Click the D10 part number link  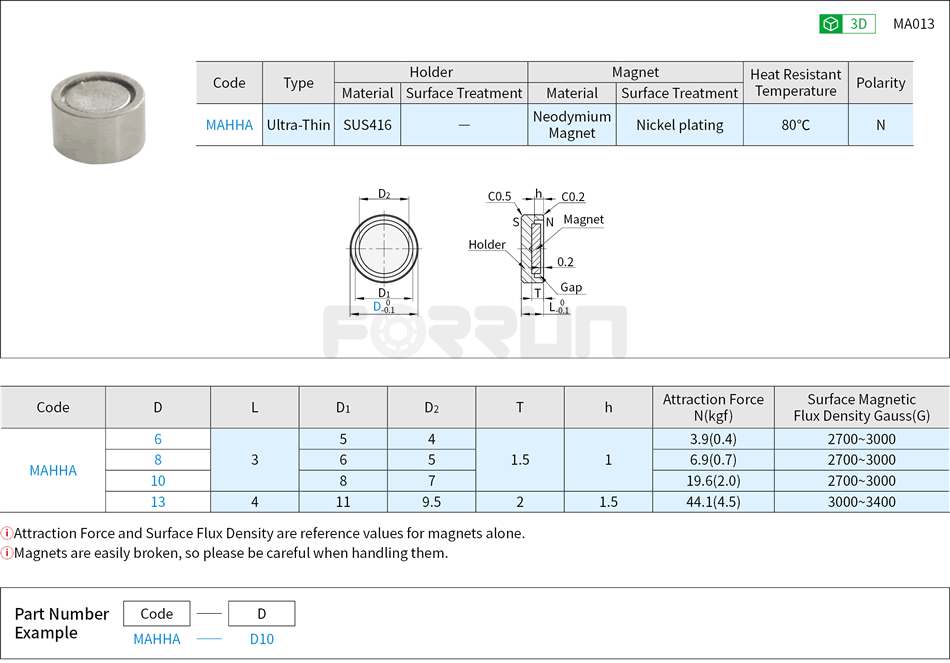pyautogui.click(x=261, y=638)
